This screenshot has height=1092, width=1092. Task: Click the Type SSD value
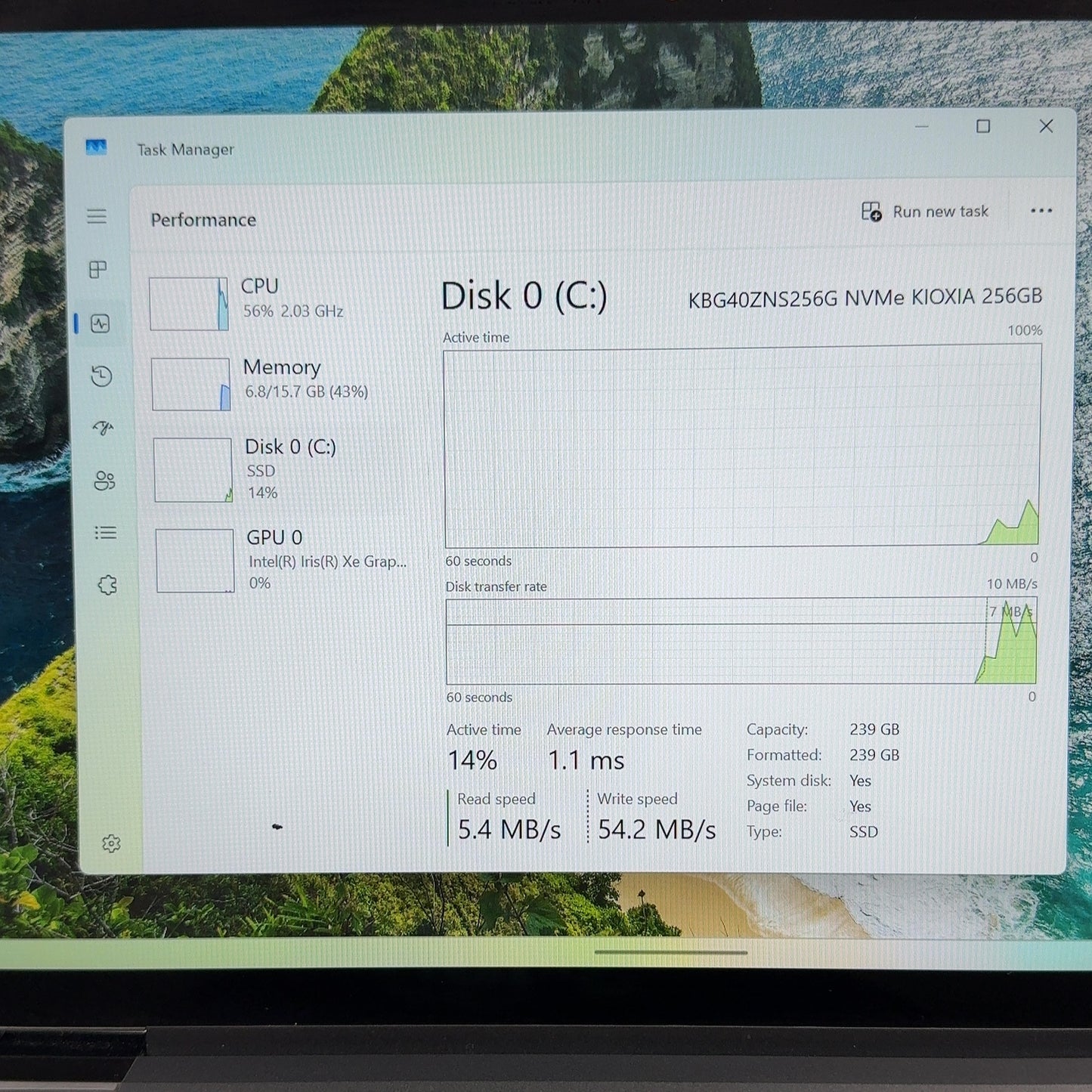point(864,832)
